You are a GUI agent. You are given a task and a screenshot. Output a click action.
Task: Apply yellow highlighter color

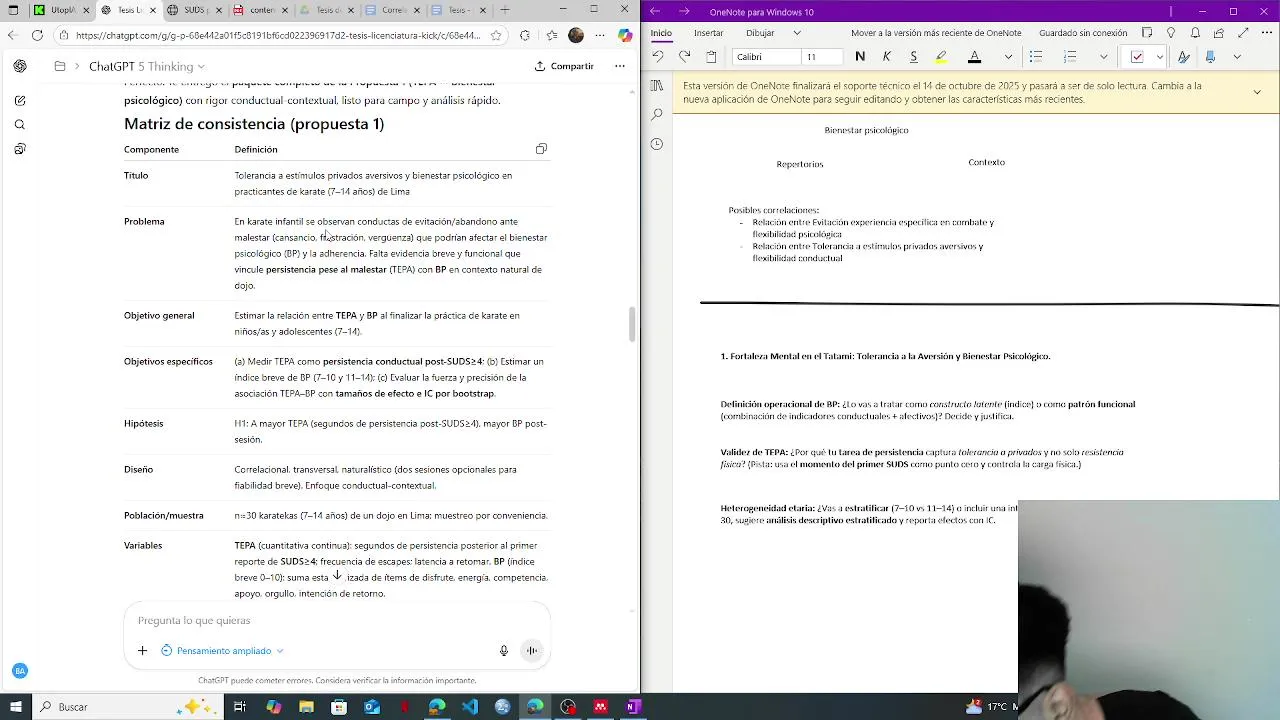pos(941,57)
